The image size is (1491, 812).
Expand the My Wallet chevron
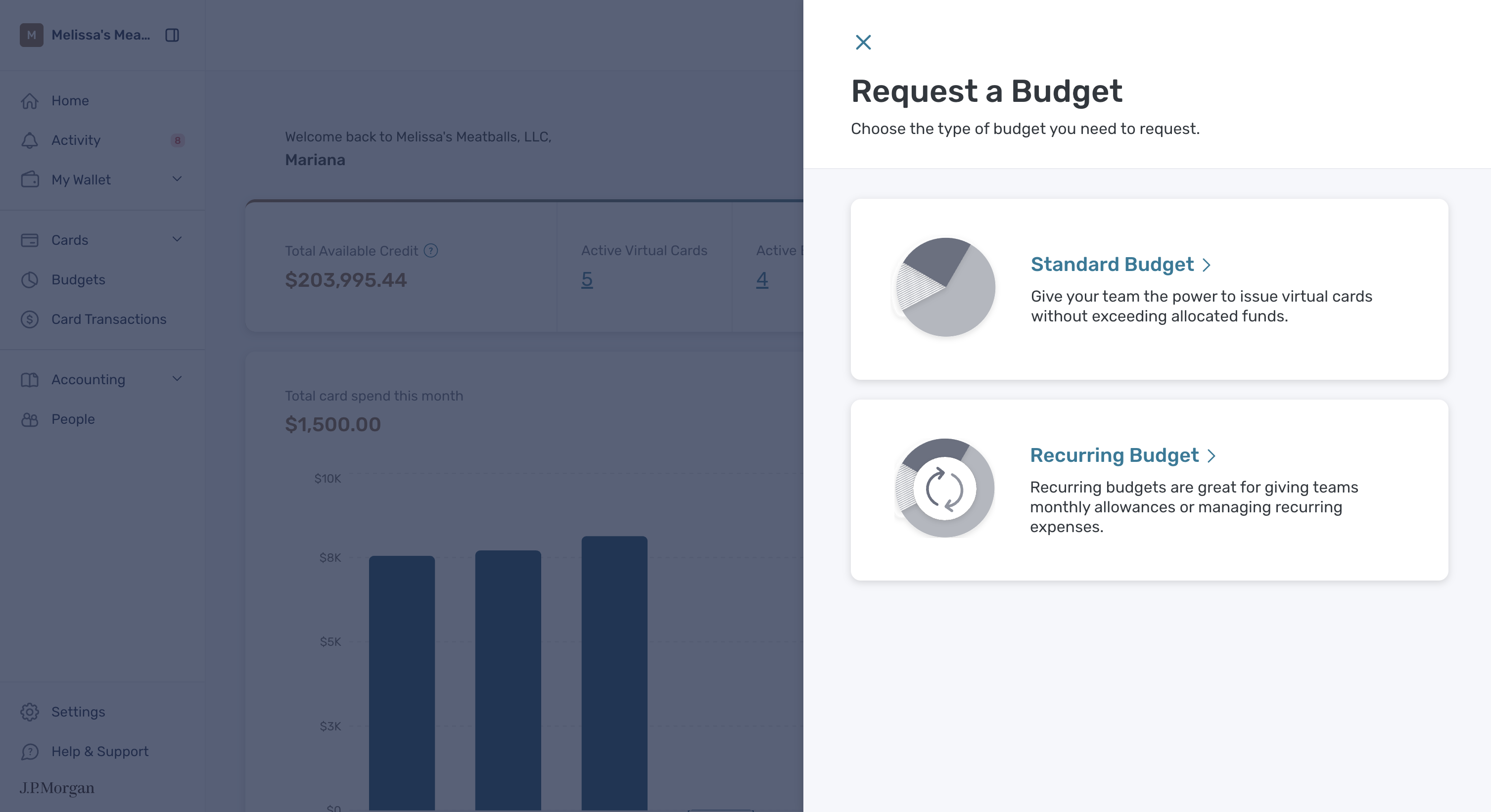177,180
